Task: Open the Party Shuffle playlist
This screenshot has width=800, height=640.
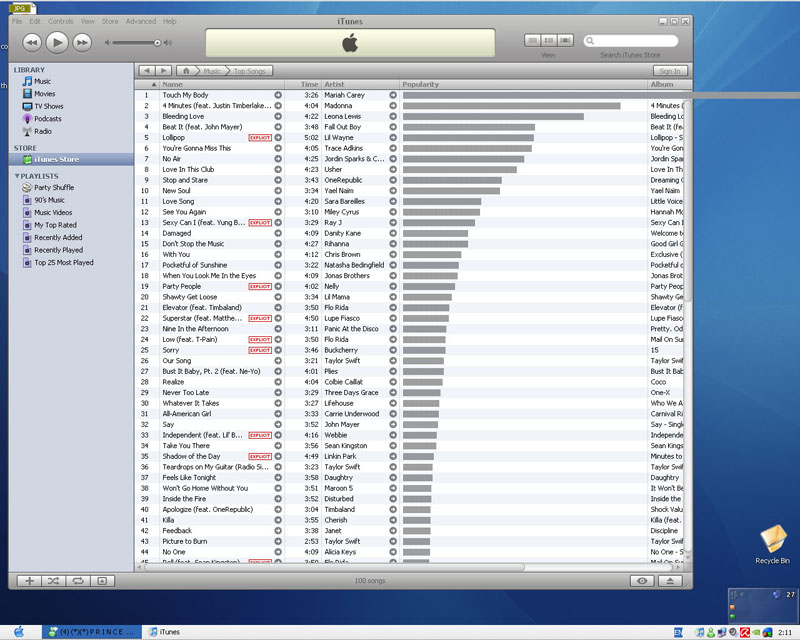Action: [x=54, y=187]
